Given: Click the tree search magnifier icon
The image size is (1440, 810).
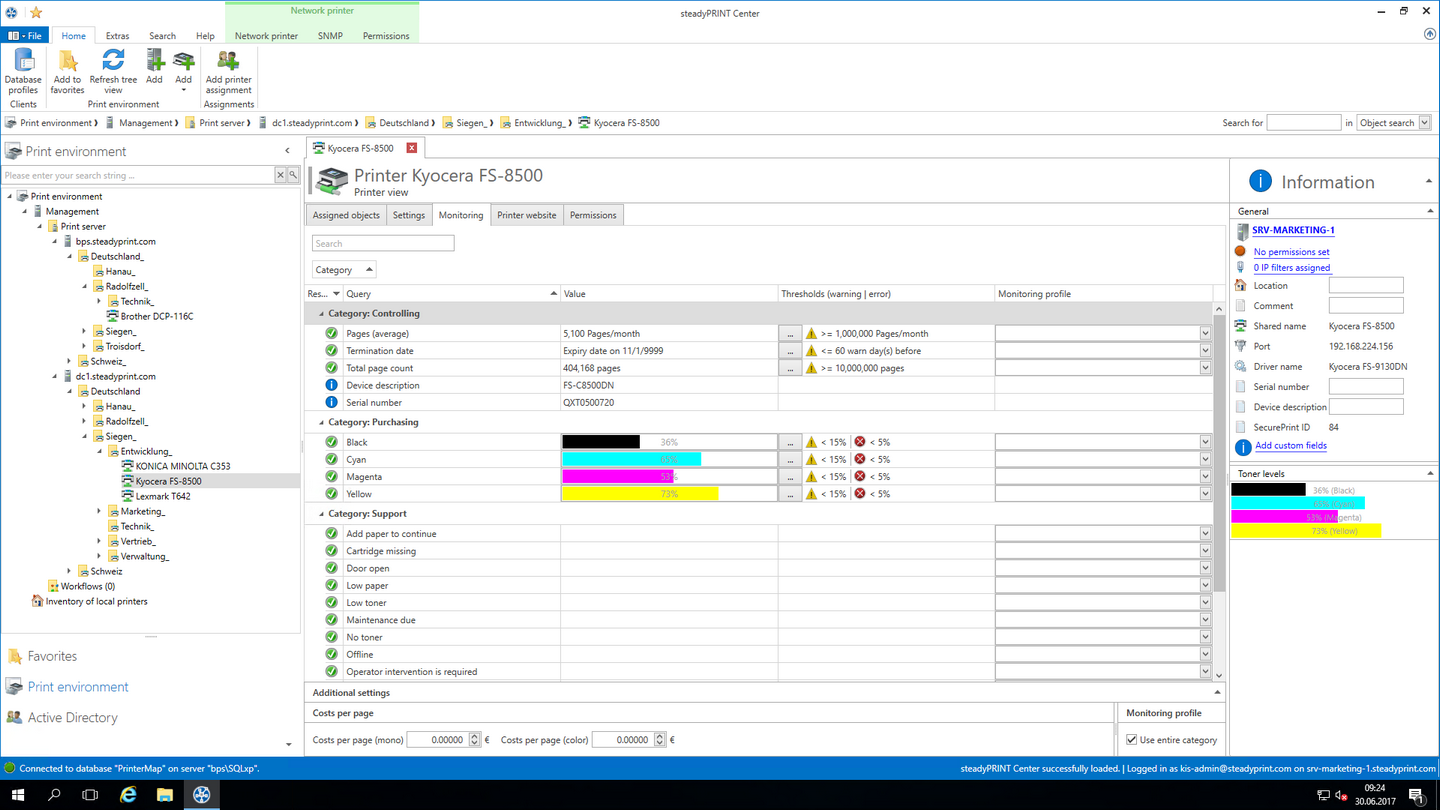Looking at the screenshot, I should click(x=293, y=175).
